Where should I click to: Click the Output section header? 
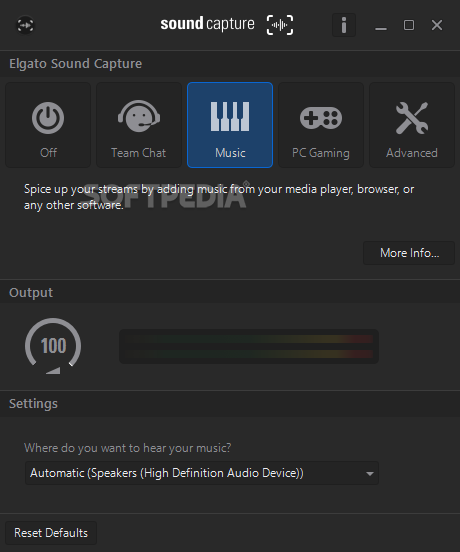coord(31,293)
